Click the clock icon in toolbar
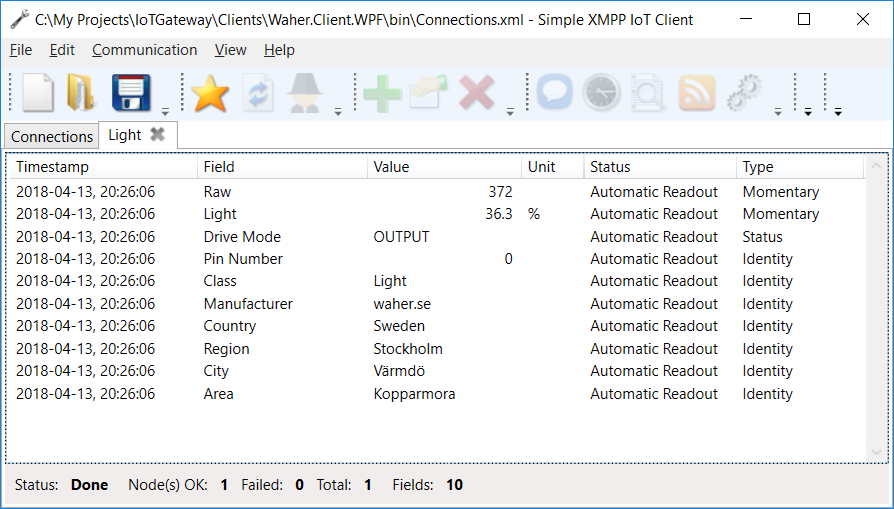Image resolution: width=894 pixels, height=509 pixels. [x=602, y=93]
